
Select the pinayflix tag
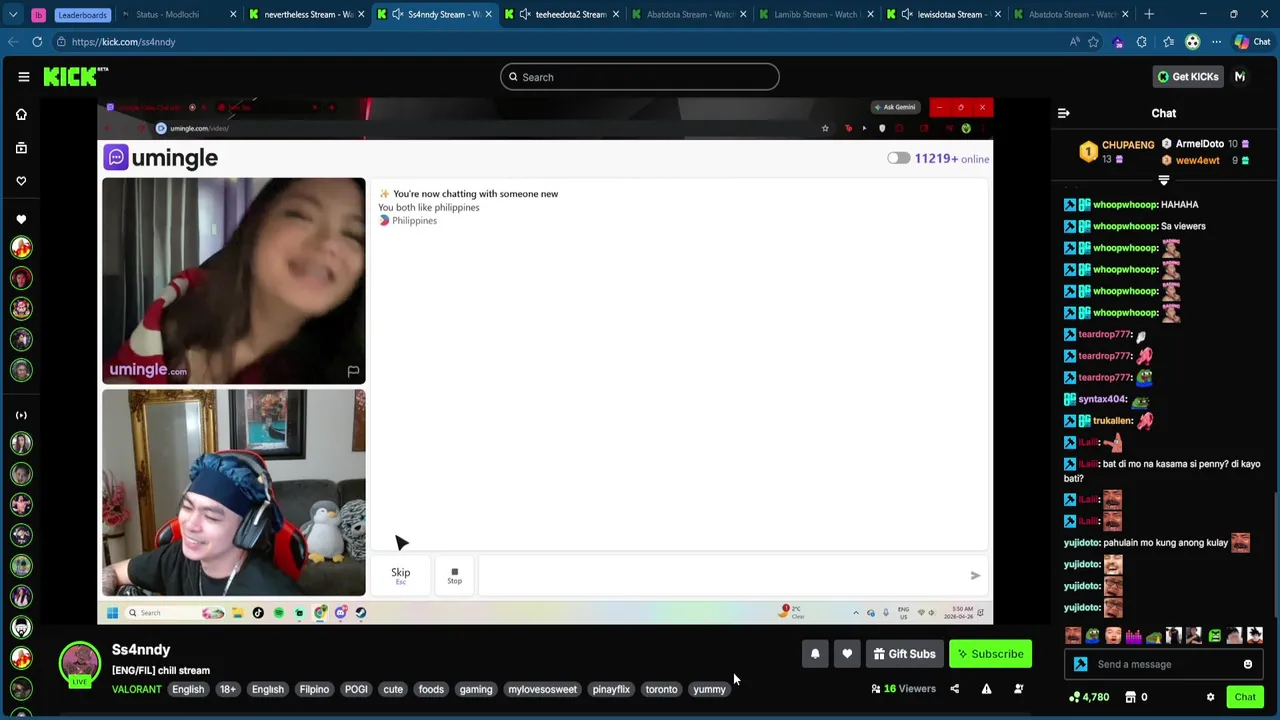[611, 689]
